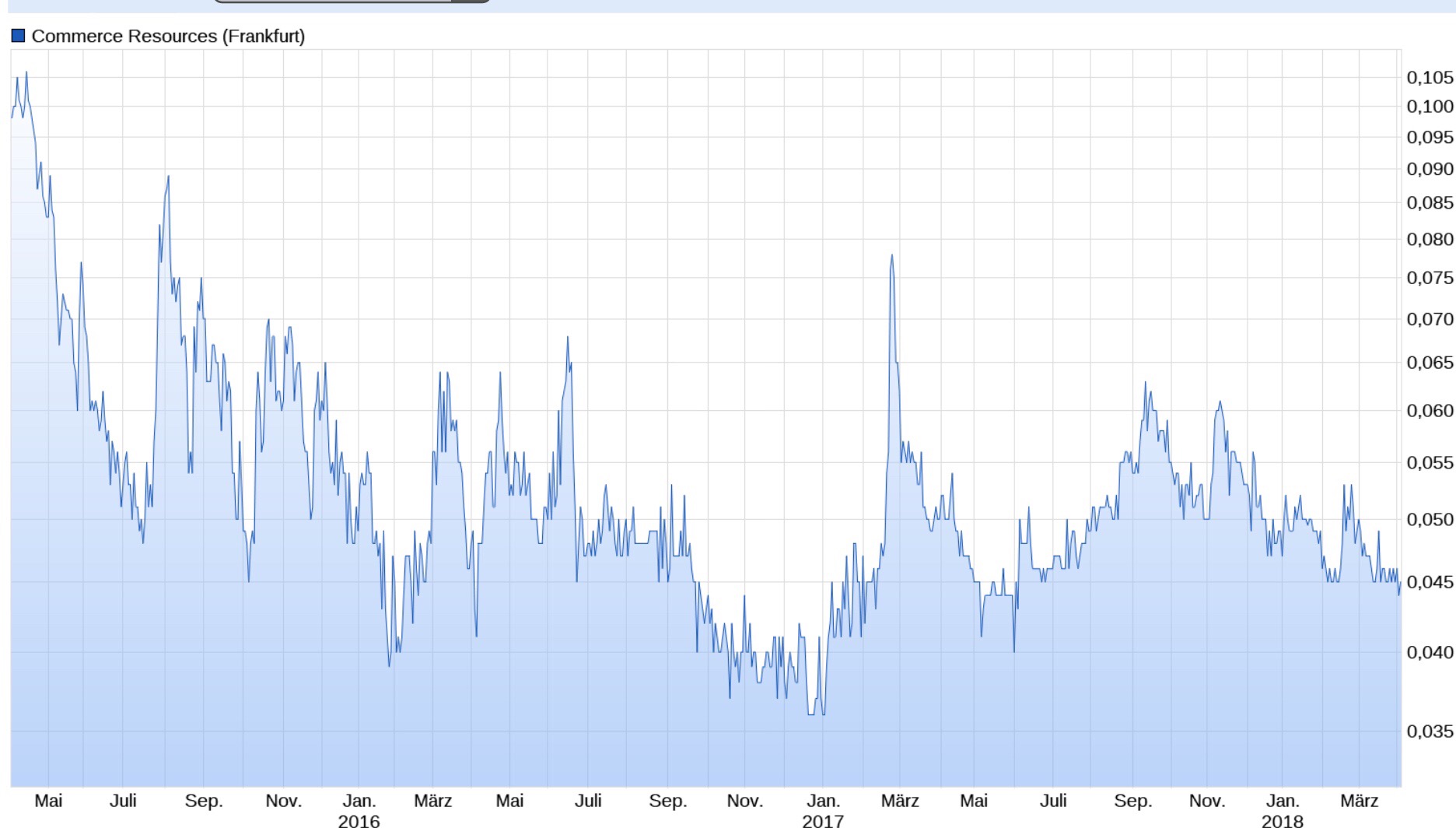Click the Jan. label above 2016
This screenshot has height=828, width=1456.
pyautogui.click(x=359, y=801)
